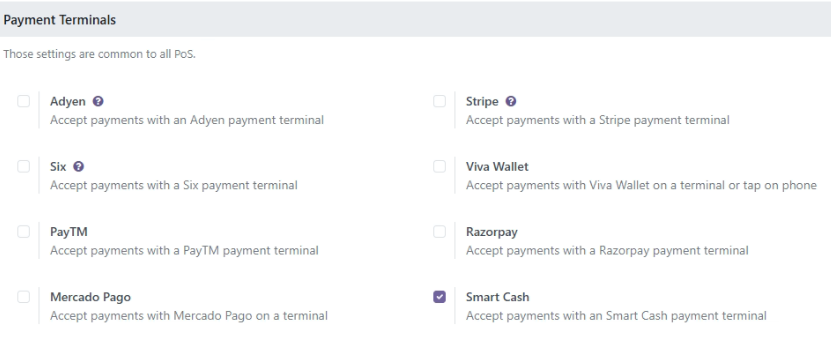Enable the Adyen payment terminal checkbox
The image size is (831, 364).
23,101
